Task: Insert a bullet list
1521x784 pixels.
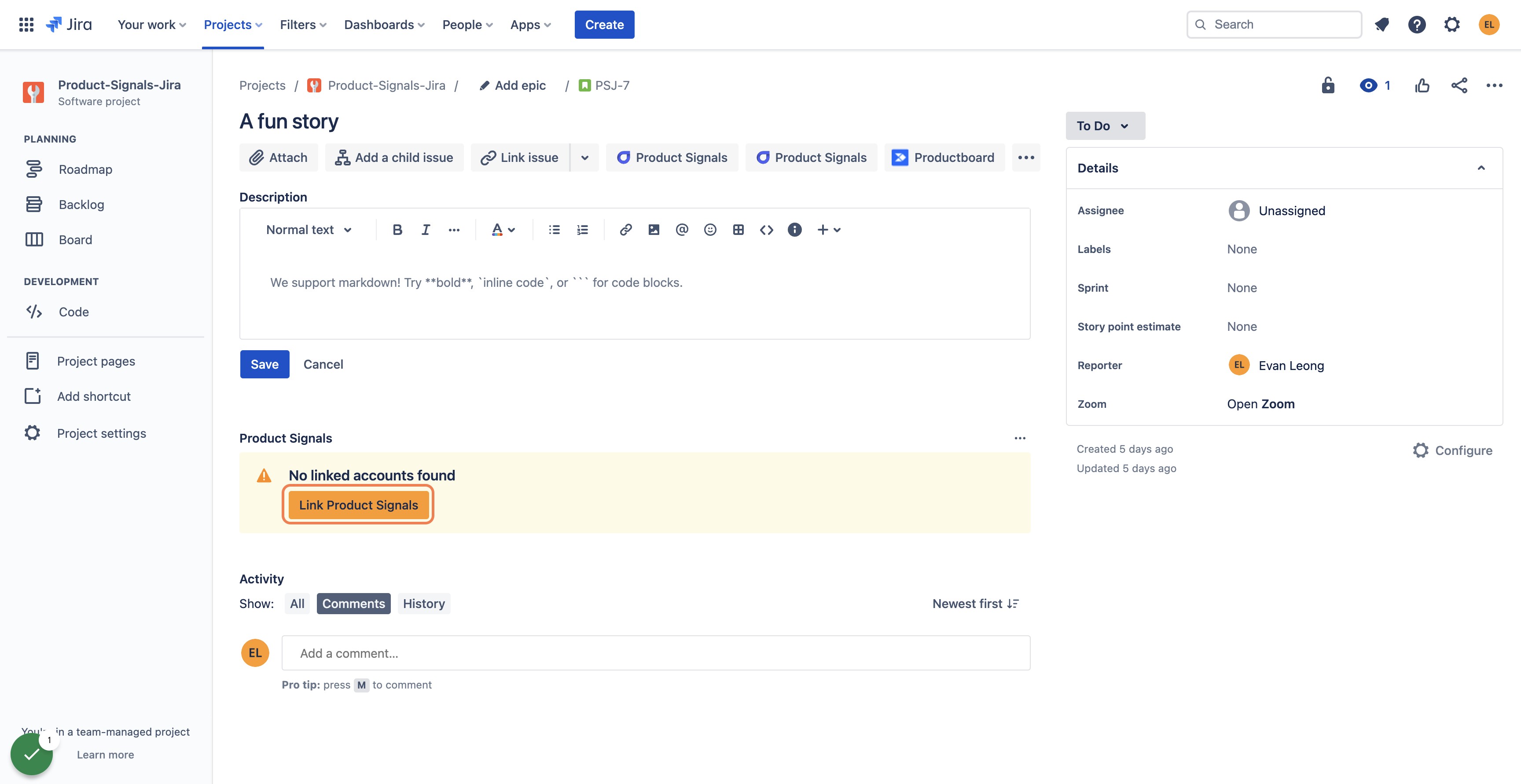Action: 554,230
